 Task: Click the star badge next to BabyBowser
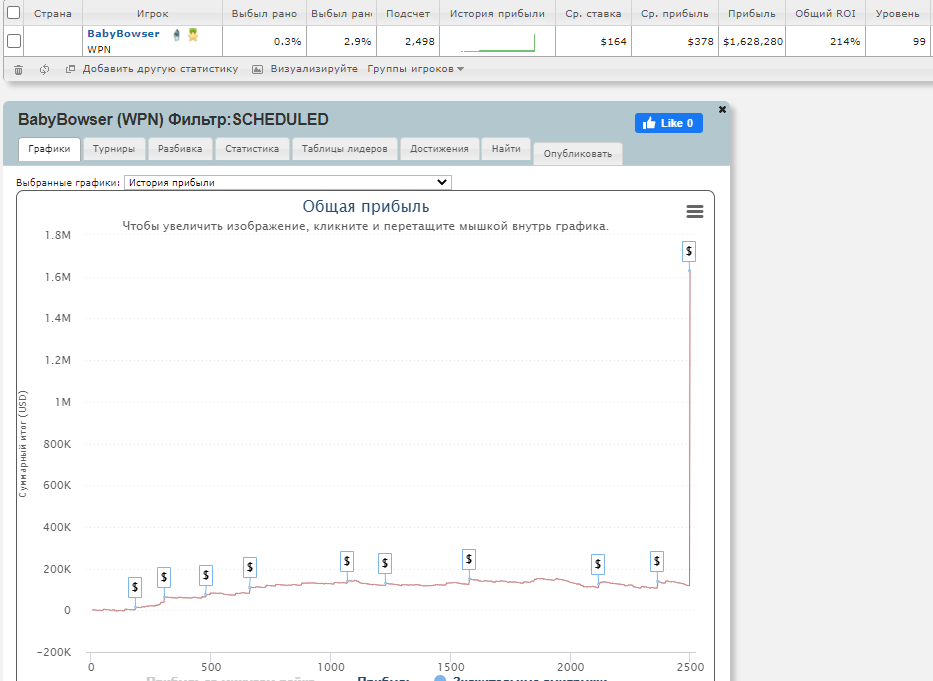pyautogui.click(x=193, y=34)
